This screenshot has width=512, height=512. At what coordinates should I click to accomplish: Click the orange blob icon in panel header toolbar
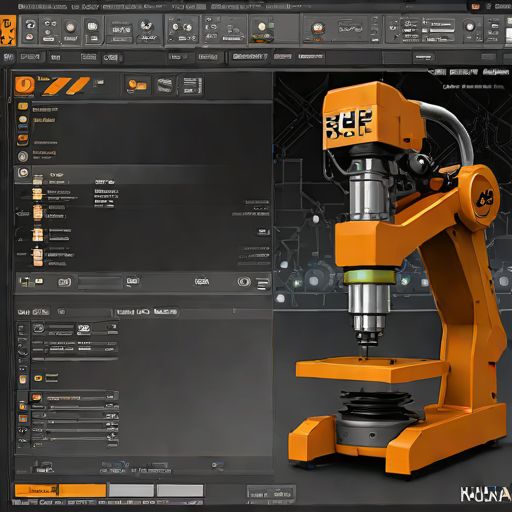point(137,85)
